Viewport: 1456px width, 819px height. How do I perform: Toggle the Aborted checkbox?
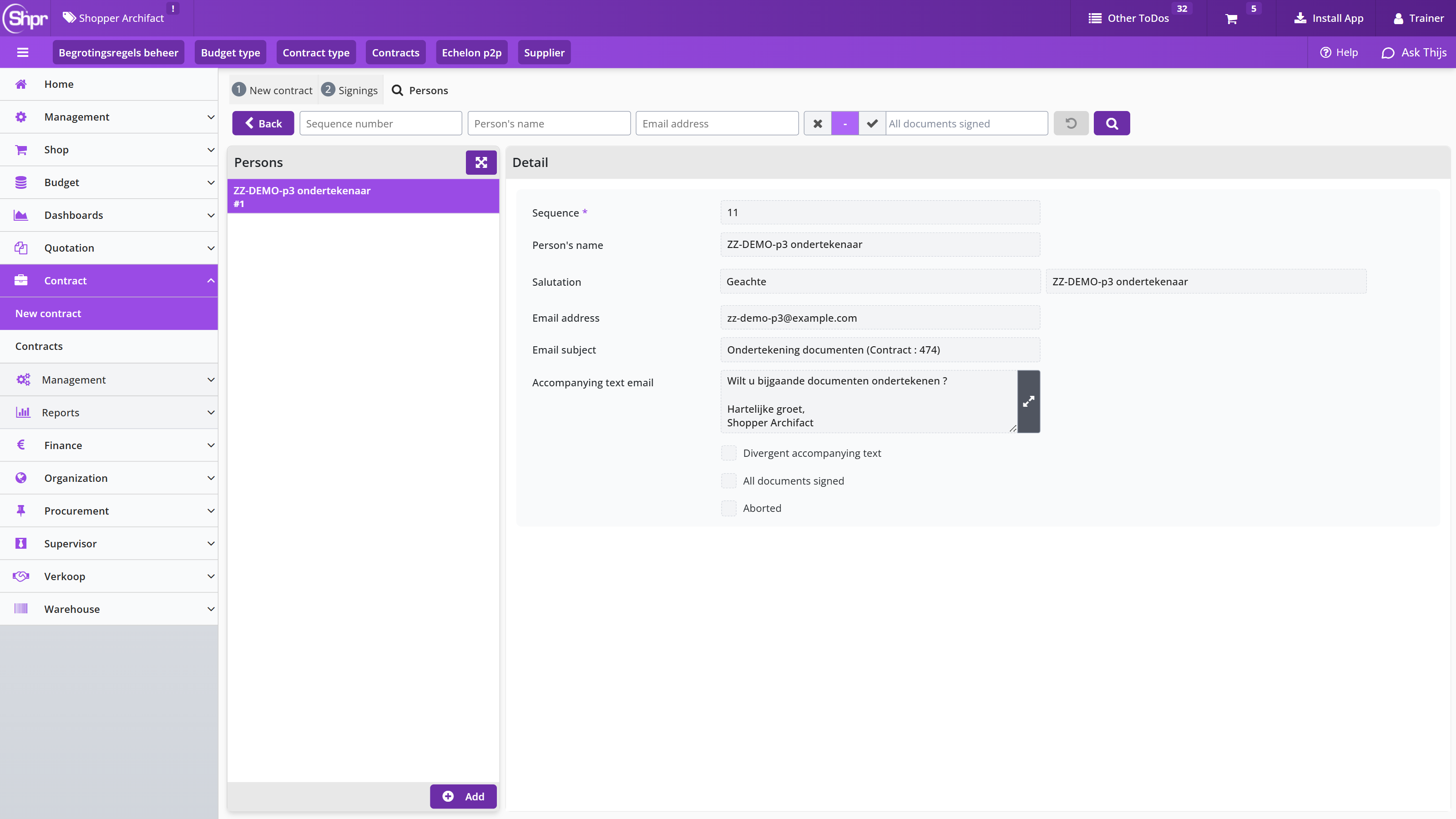(x=728, y=508)
